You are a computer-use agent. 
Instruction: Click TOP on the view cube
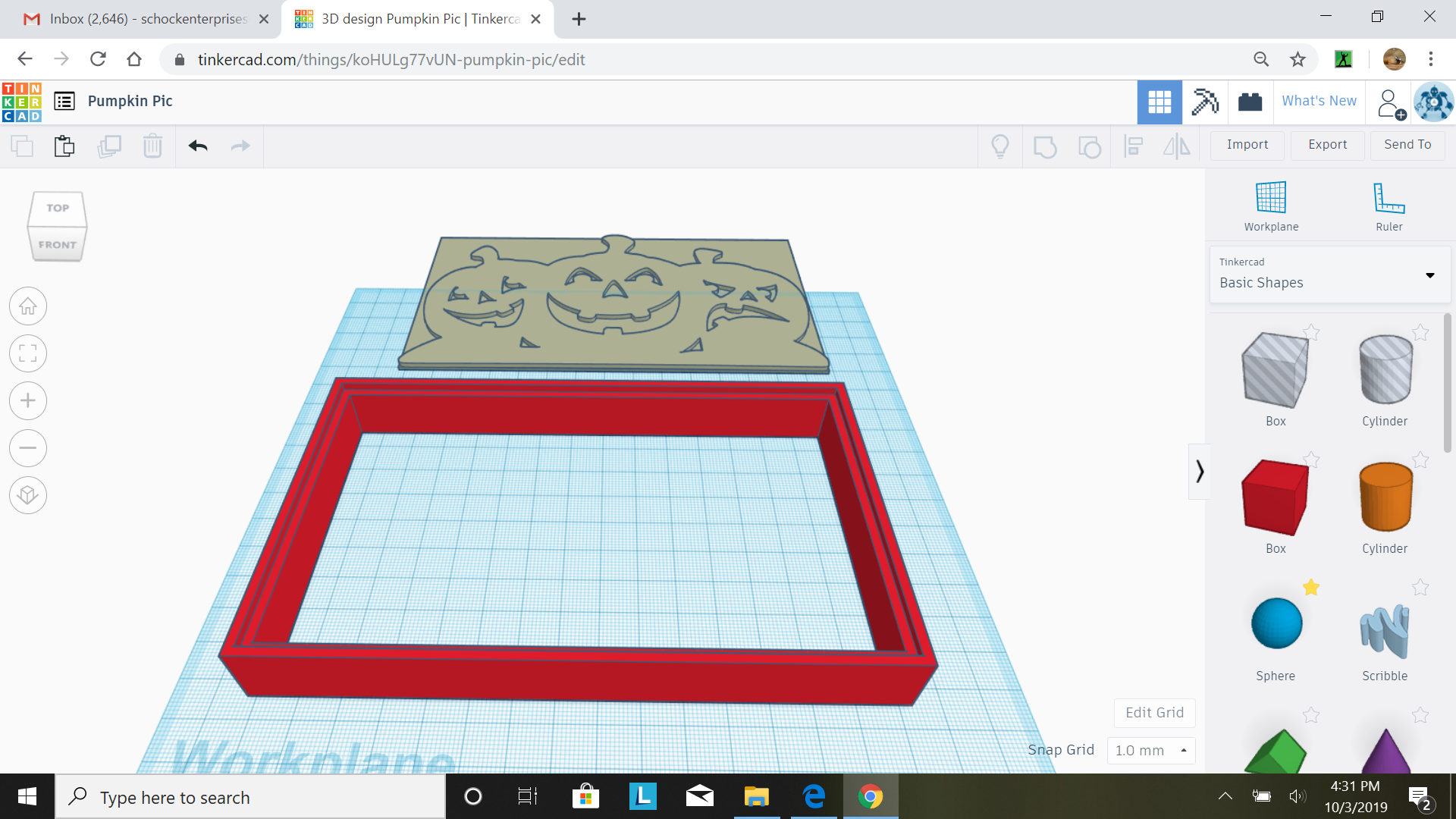[57, 208]
